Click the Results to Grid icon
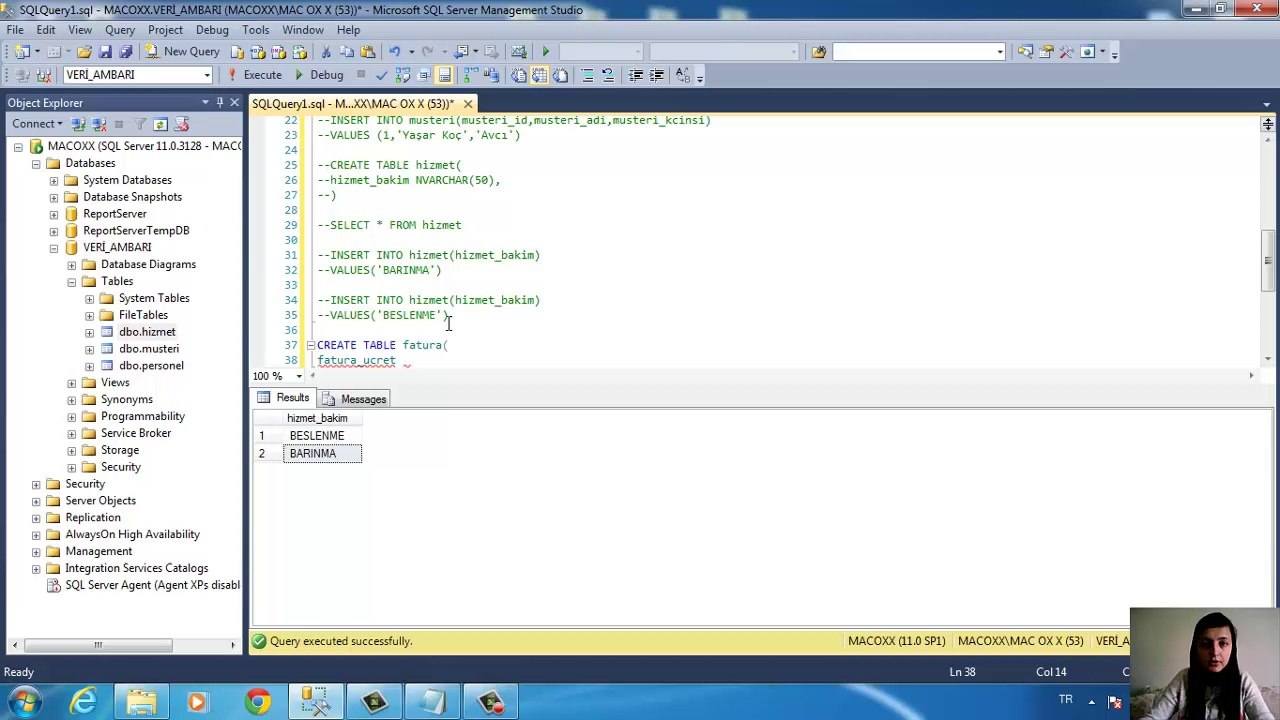This screenshot has height=720, width=1280. coord(540,75)
